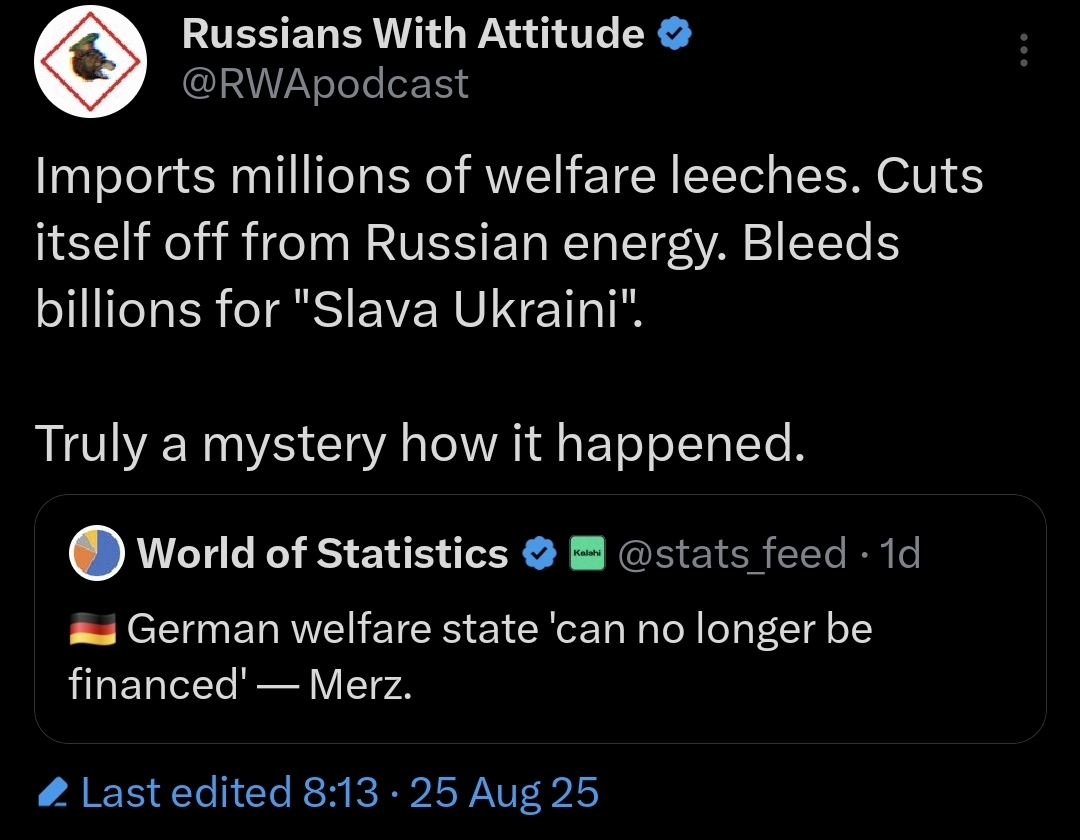Screen dimensions: 1080x840
Task: Open Russians With Attitude profile picture
Action: 90,61
